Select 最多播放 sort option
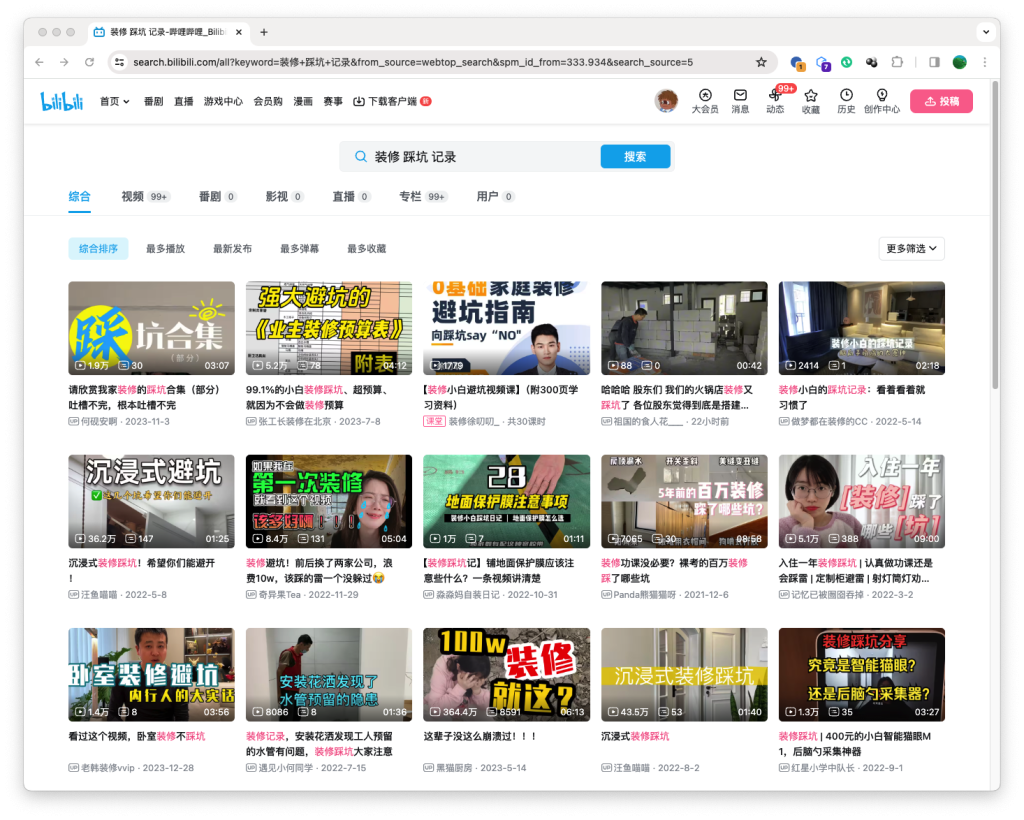 click(x=165, y=249)
